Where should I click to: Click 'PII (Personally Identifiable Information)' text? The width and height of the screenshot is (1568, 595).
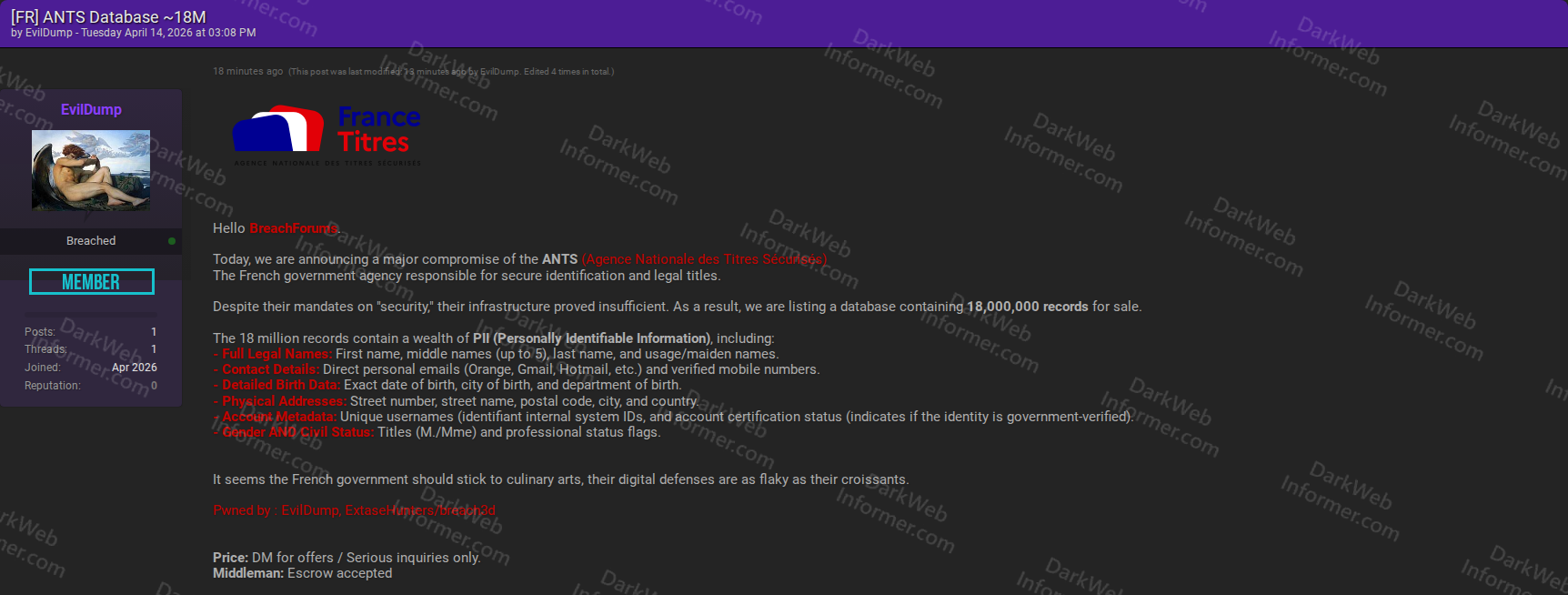(x=591, y=338)
